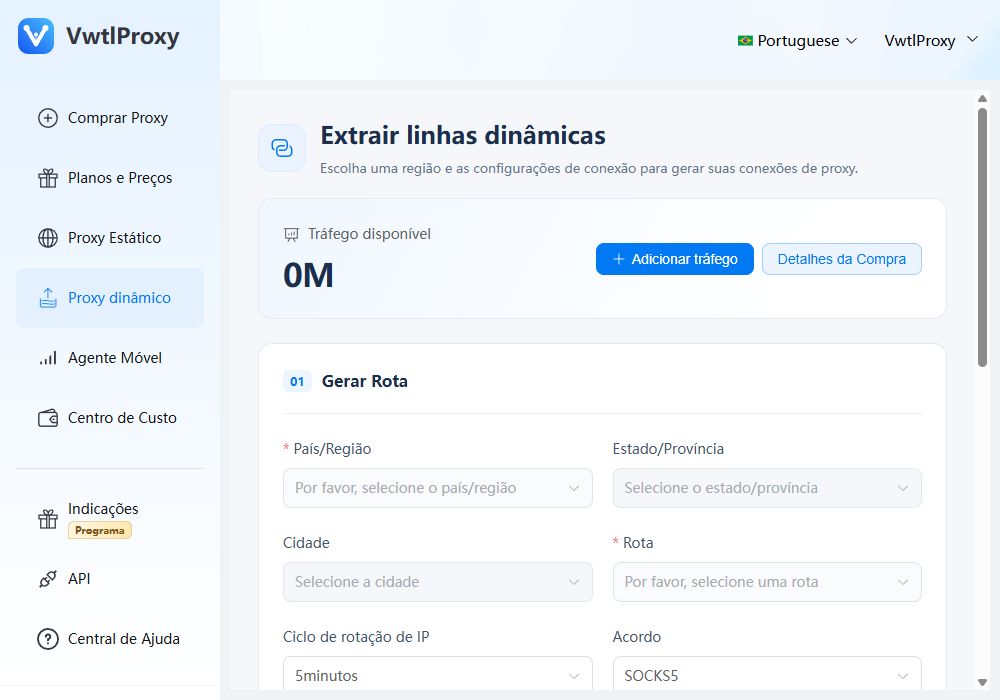Screen dimensions: 1000x700
Task: Click the 01 step badge
Action: (x=297, y=381)
